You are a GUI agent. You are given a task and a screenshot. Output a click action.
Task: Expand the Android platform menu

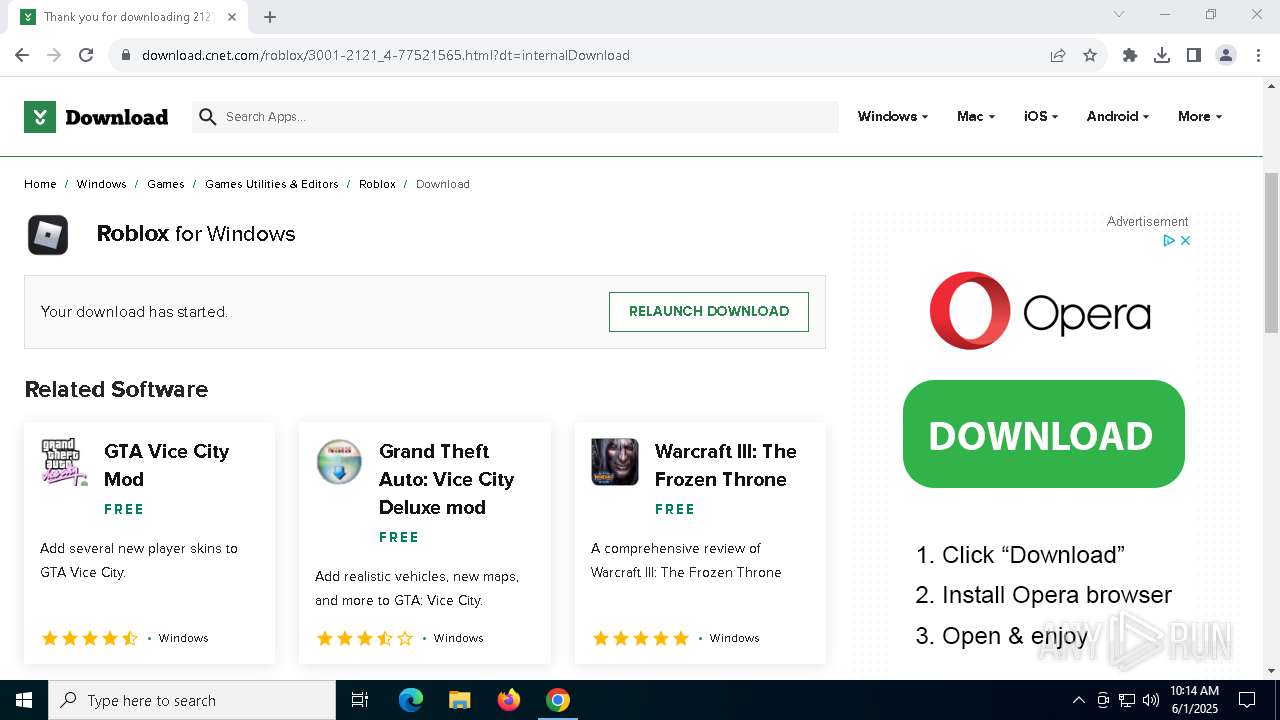(1118, 117)
